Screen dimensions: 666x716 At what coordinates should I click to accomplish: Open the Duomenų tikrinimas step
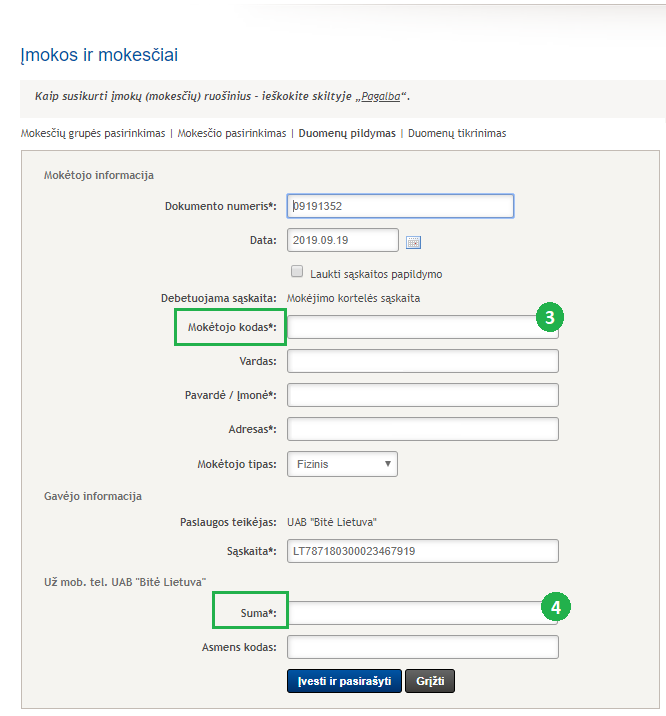[x=455, y=133]
